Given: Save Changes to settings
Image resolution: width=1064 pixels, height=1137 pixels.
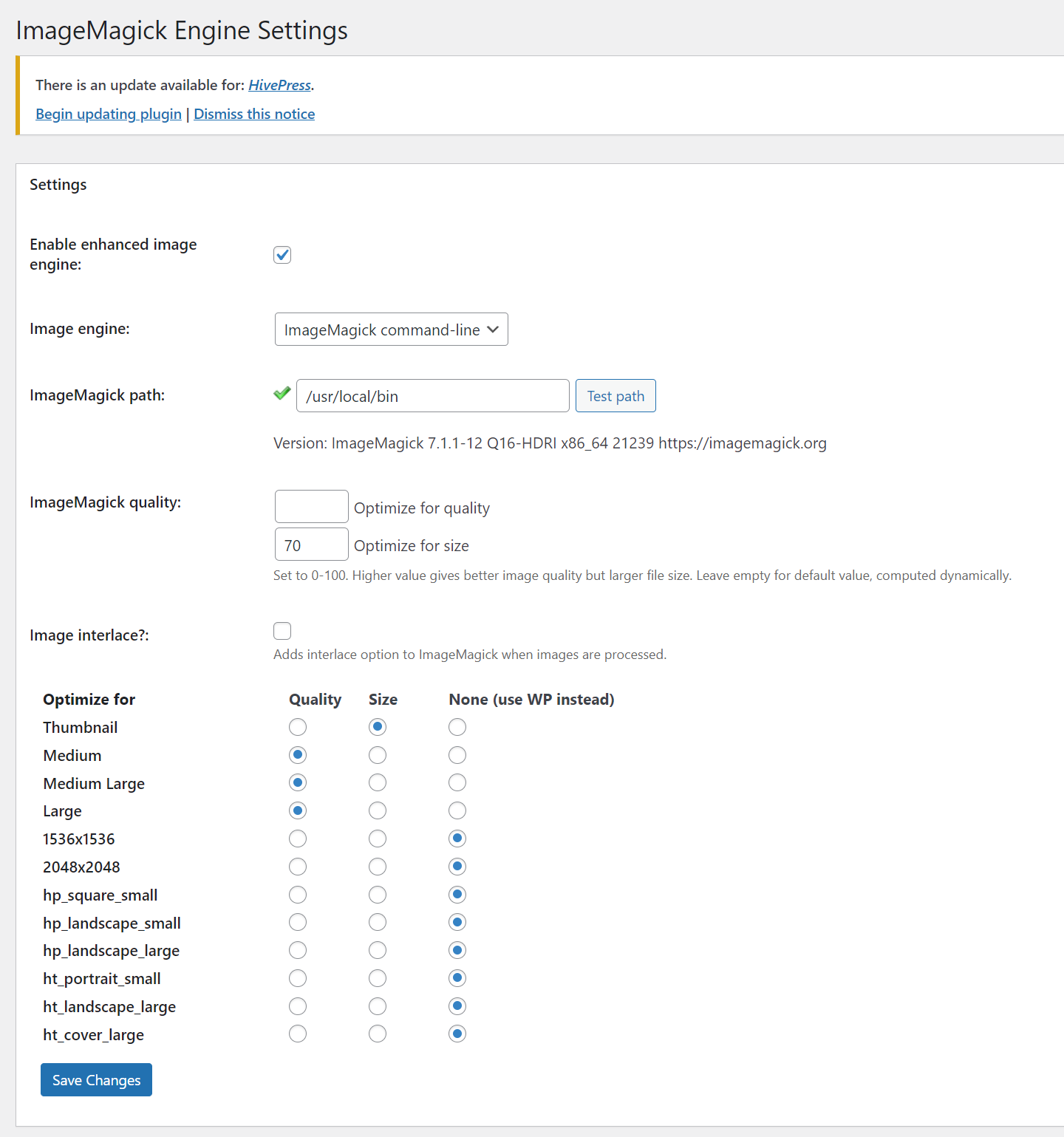Looking at the screenshot, I should pyautogui.click(x=96, y=1080).
